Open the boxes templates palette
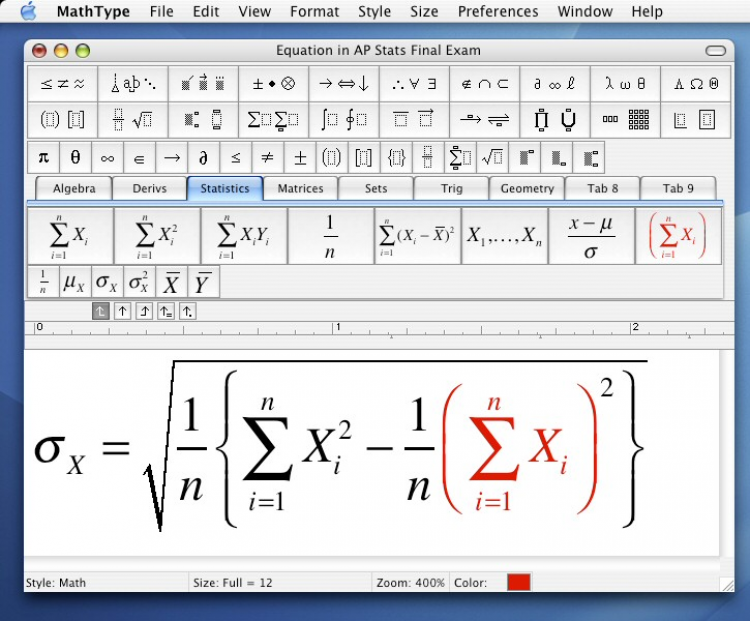This screenshot has width=750, height=621. pos(695,120)
